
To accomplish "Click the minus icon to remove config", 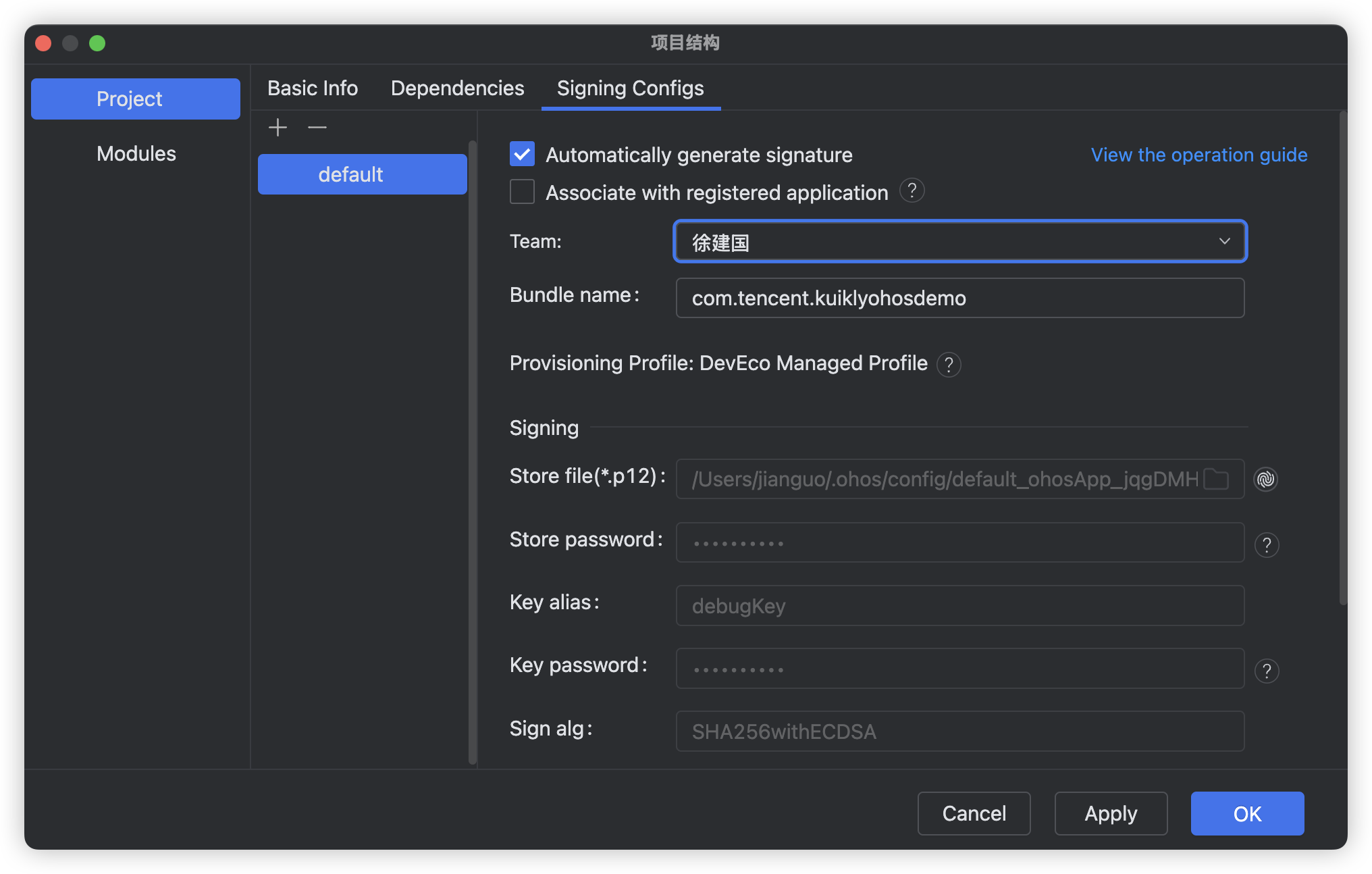I will tap(317, 127).
